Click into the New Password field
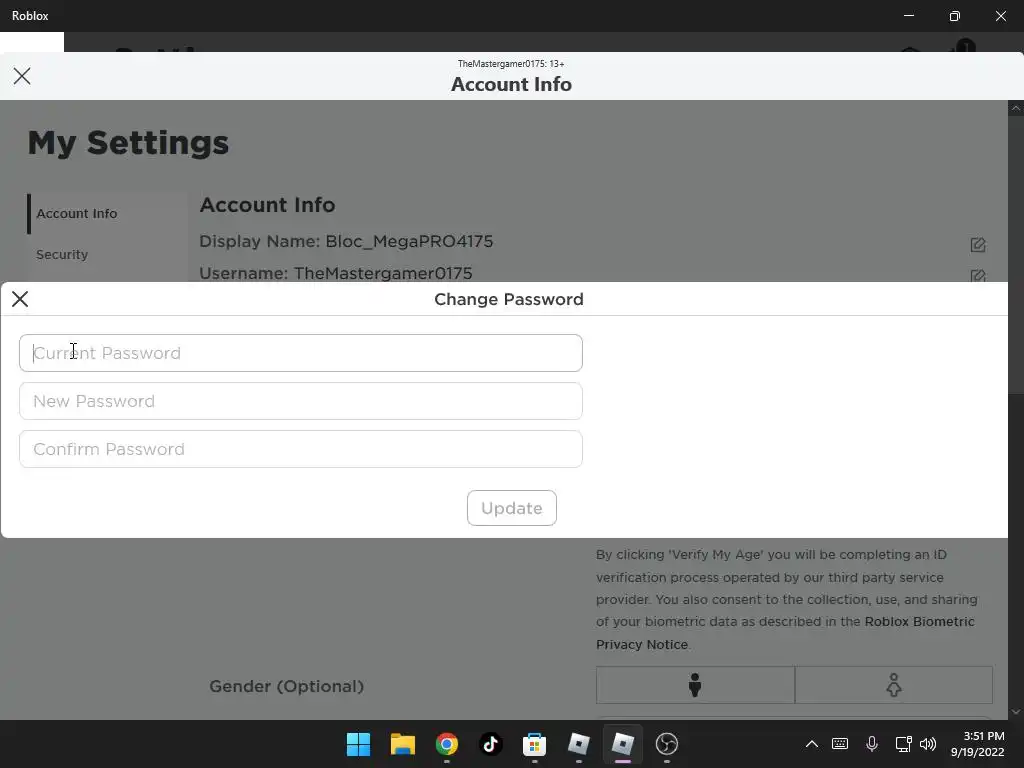The height and width of the screenshot is (768, 1024). pyautogui.click(x=301, y=401)
